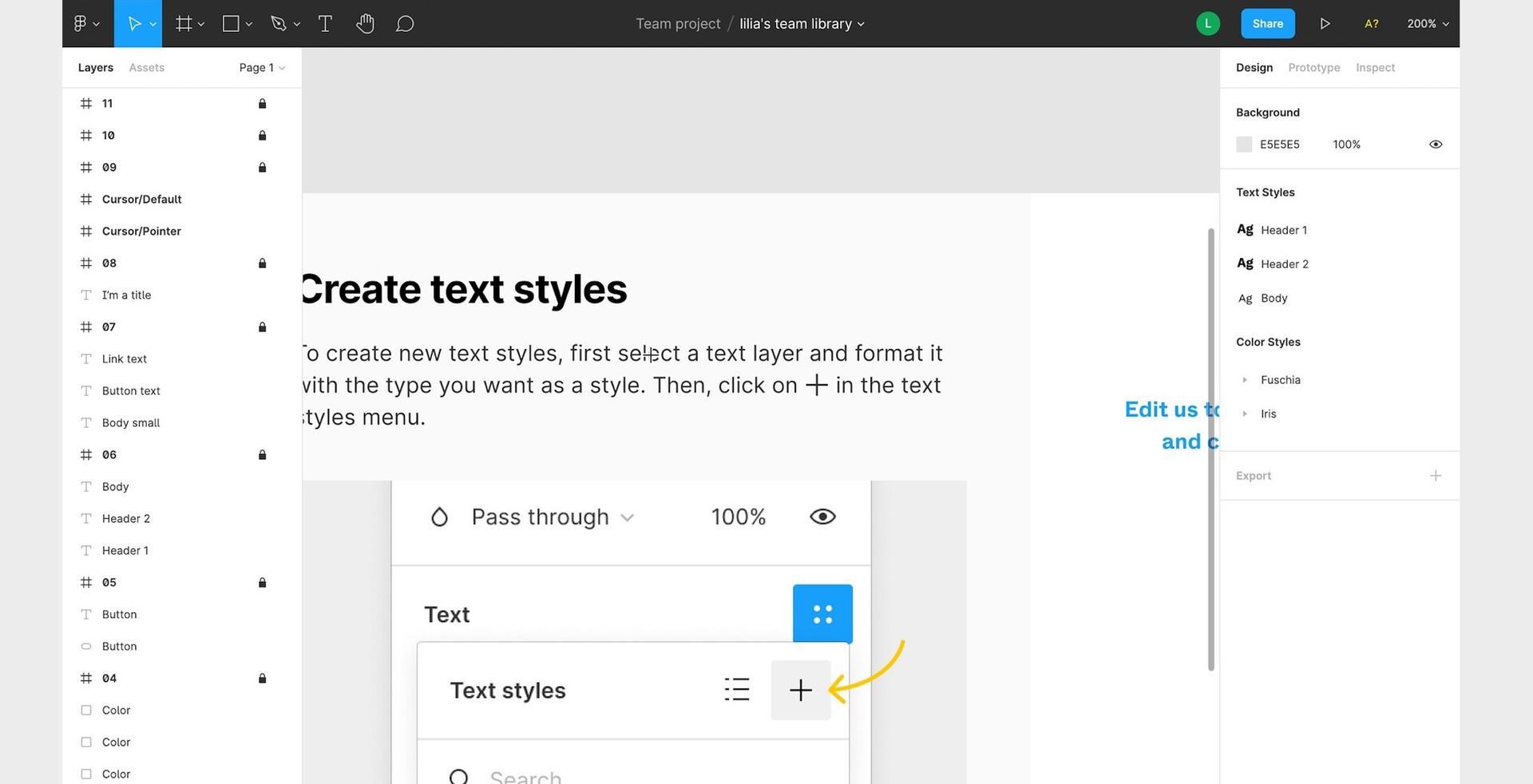Viewport: 1533px width, 784px height.
Task: Select the Text tool
Action: coord(325,24)
